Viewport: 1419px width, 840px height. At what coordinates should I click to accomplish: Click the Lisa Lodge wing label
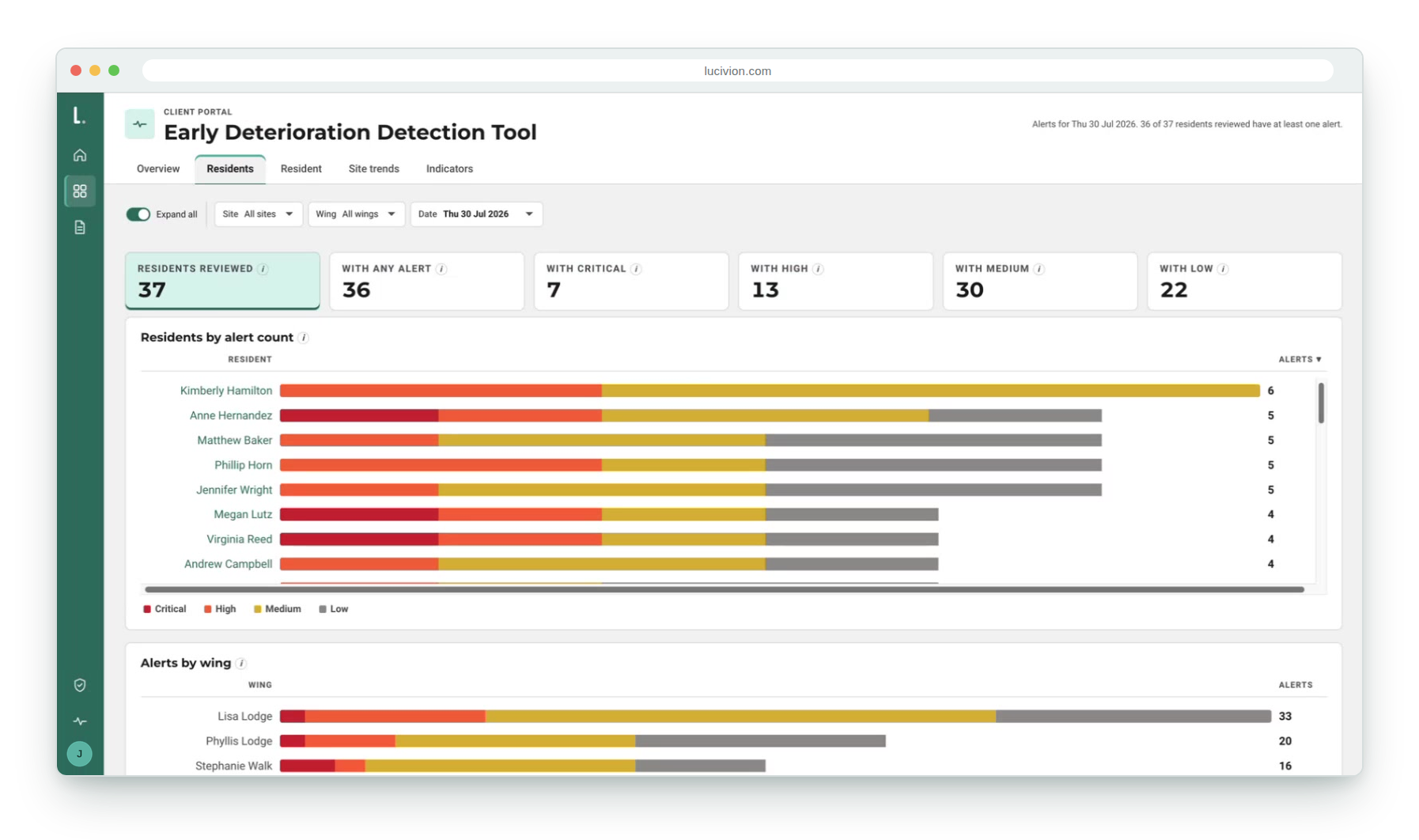click(x=245, y=717)
